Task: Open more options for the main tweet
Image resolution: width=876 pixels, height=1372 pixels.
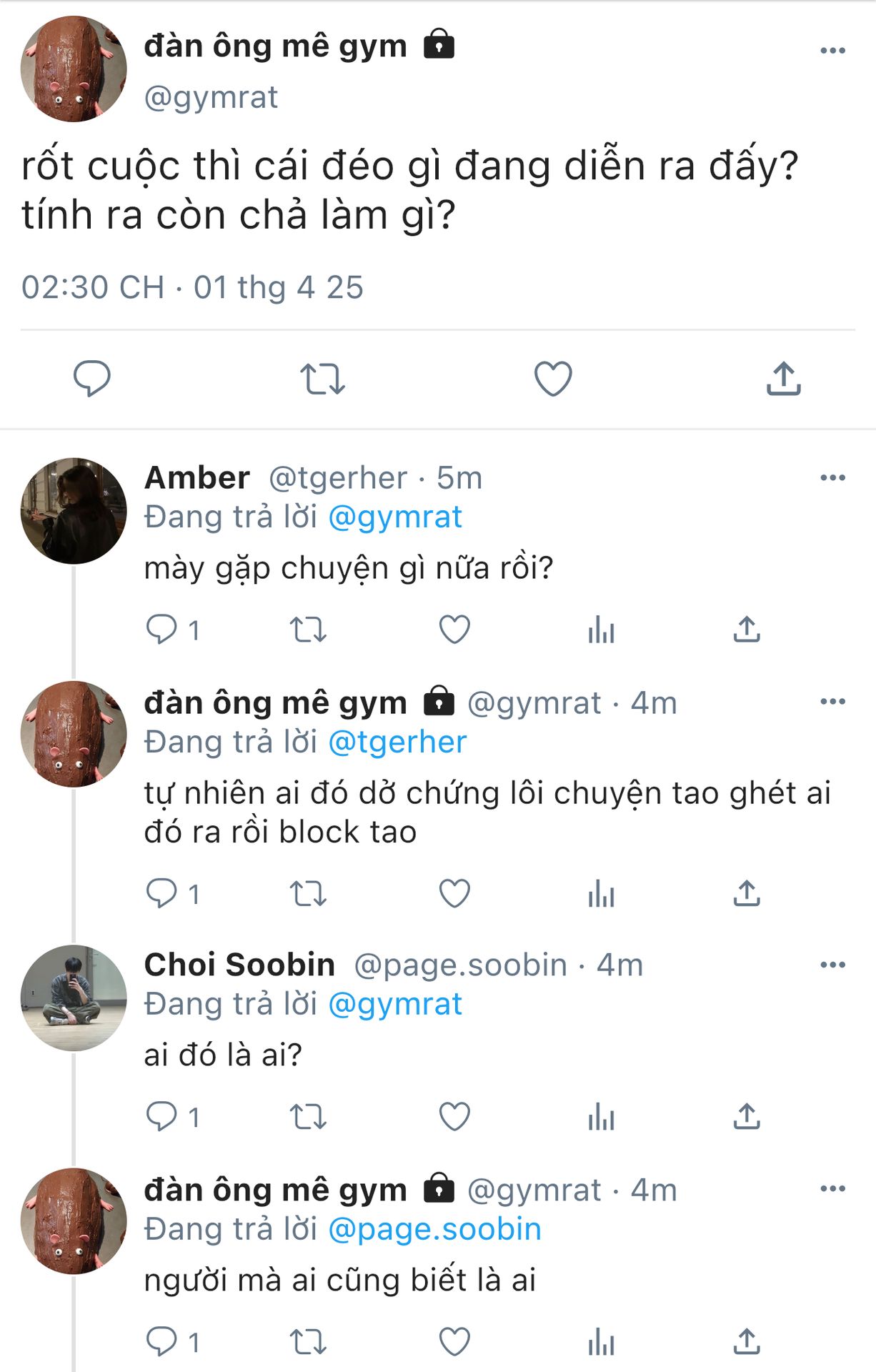Action: click(832, 51)
